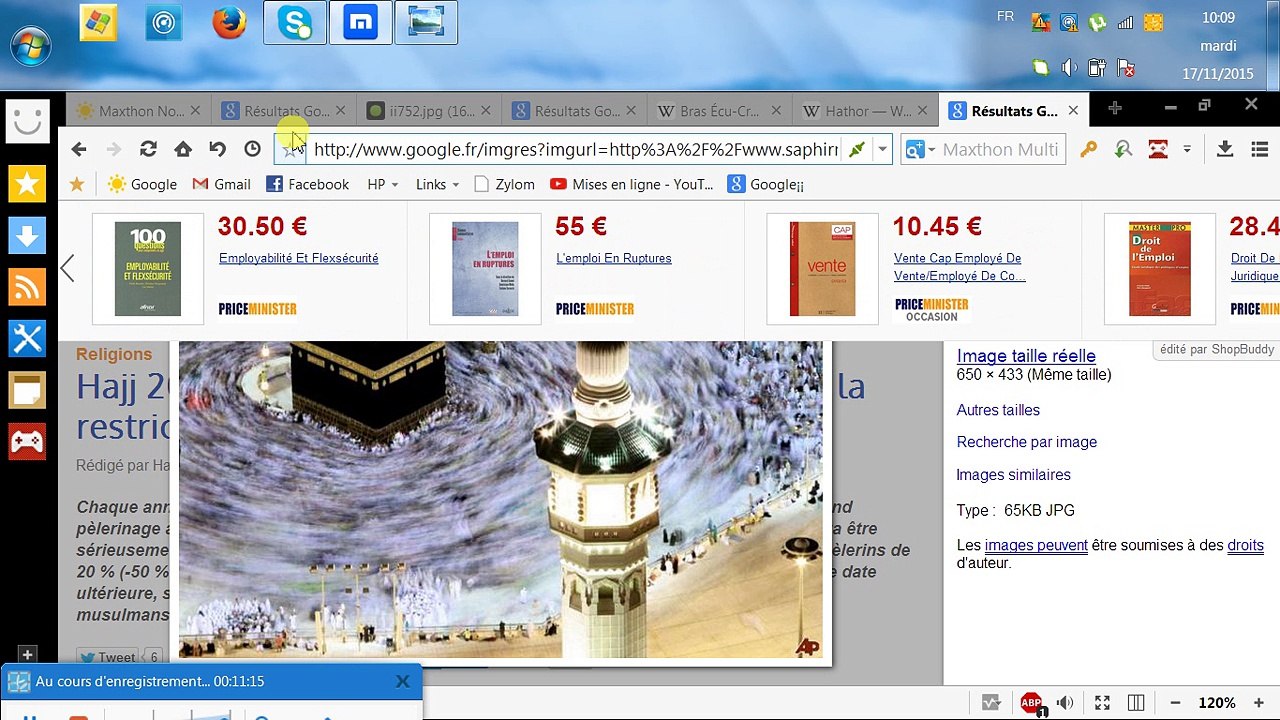Click the Tweet button
This screenshot has height=720, width=1280.
tap(108, 657)
